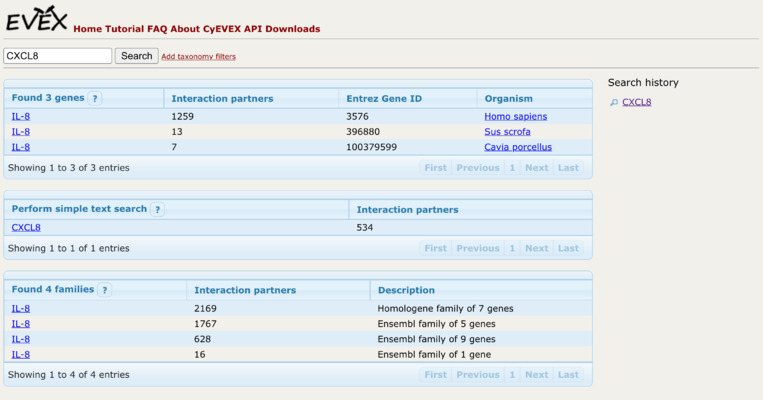
Task: Select CXCL8 in Search history
Action: pos(636,102)
